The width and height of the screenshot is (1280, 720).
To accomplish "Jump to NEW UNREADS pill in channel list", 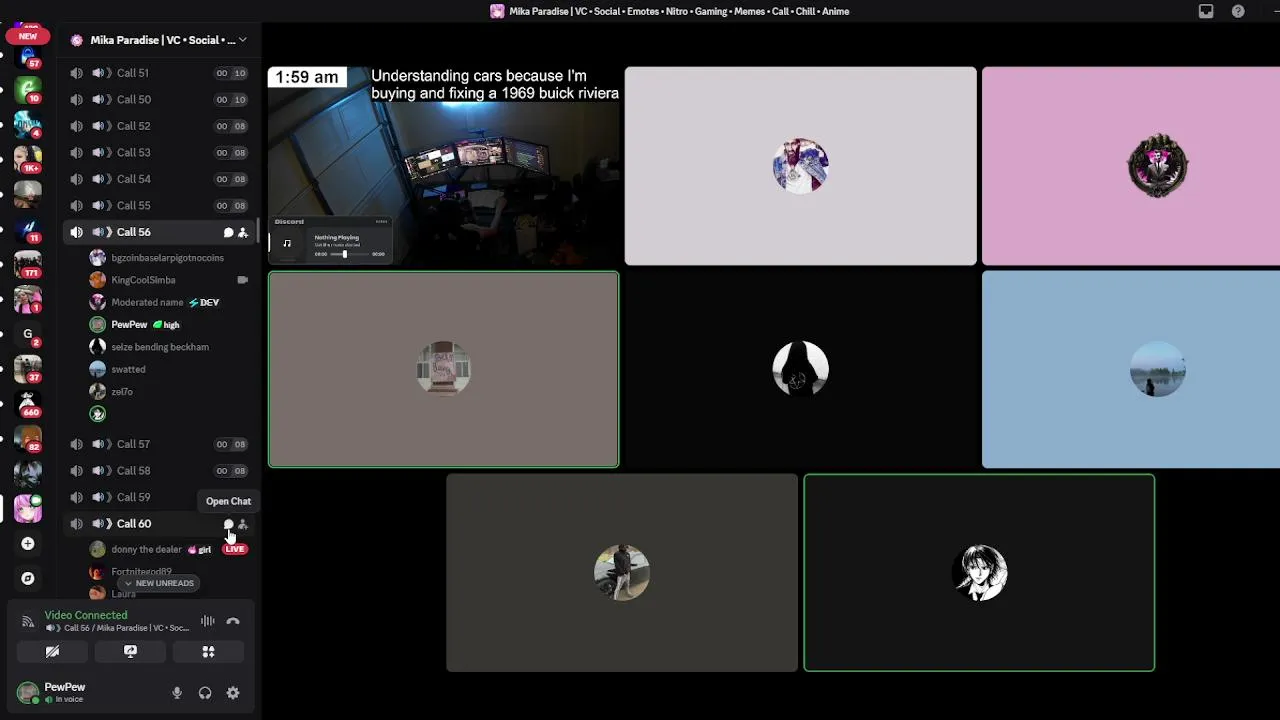I will click(x=159, y=583).
